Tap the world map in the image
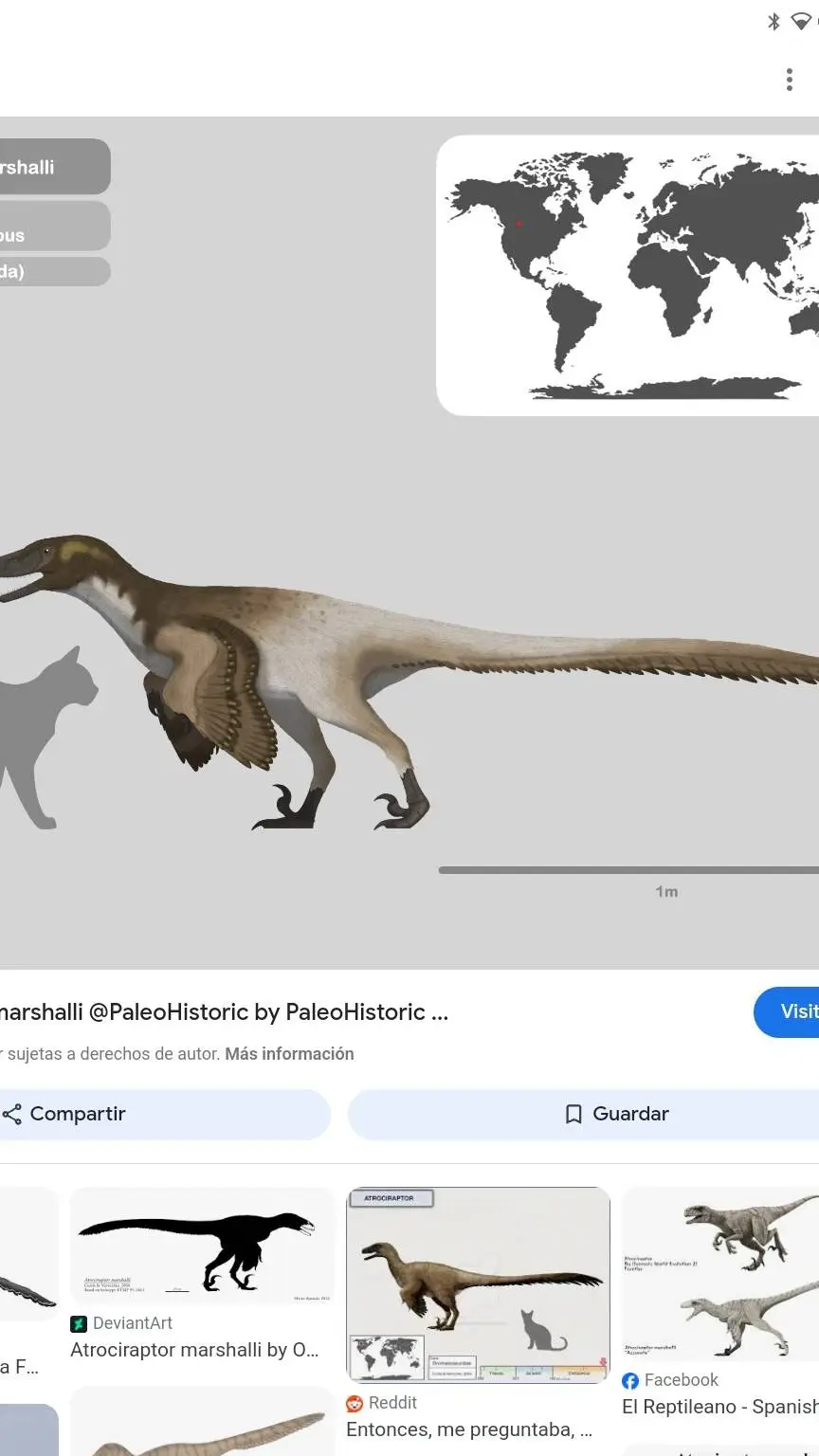Image resolution: width=819 pixels, height=1456 pixels. pos(628,275)
